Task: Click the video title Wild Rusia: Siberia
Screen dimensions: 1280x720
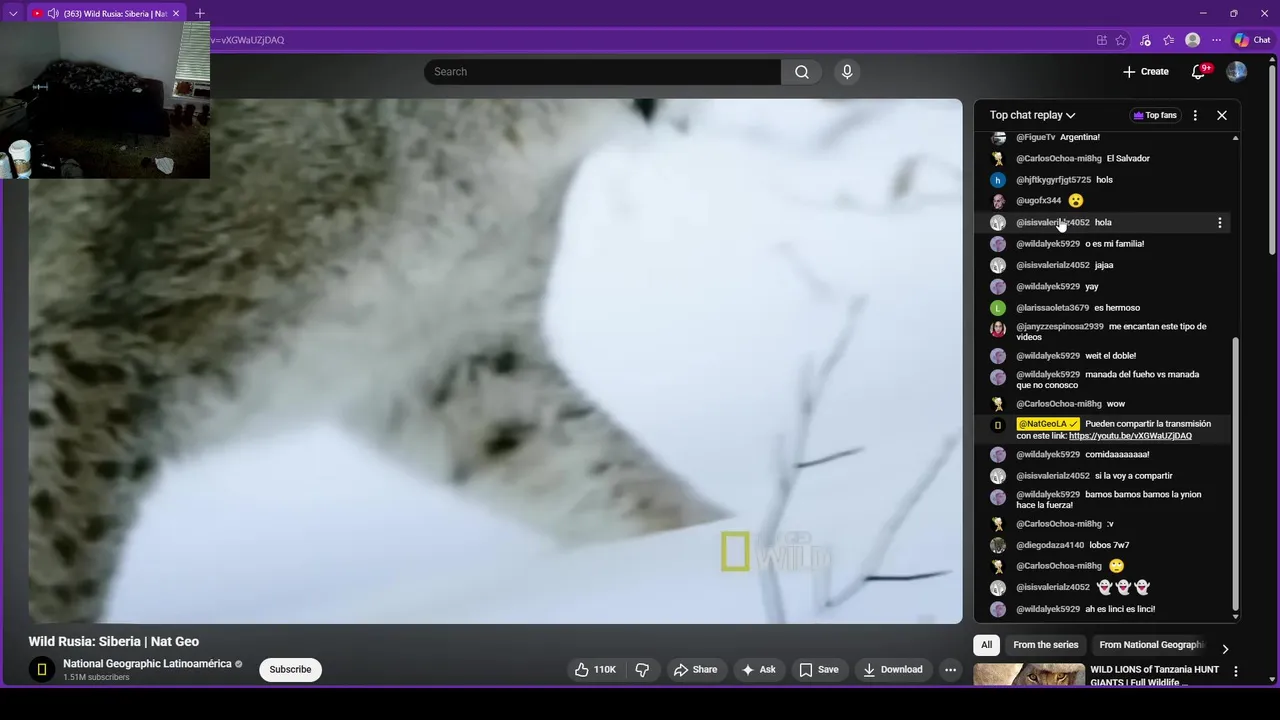Action: [114, 642]
